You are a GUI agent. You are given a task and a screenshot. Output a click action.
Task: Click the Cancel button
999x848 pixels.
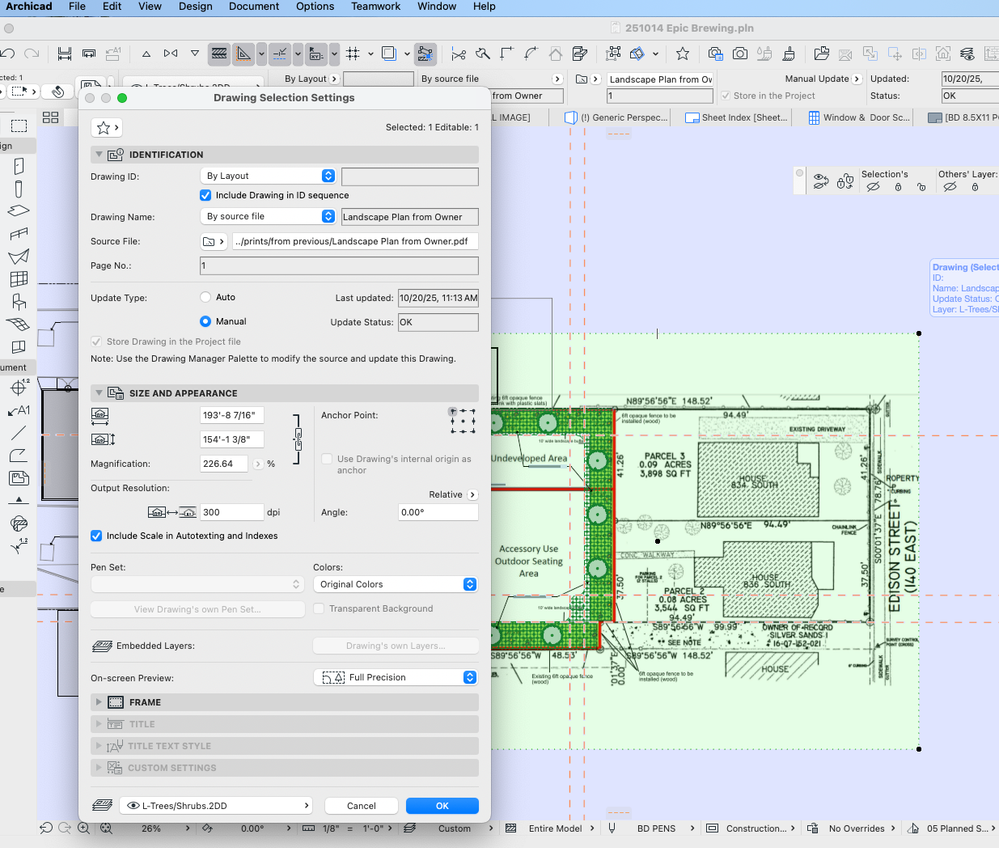pyautogui.click(x=361, y=805)
